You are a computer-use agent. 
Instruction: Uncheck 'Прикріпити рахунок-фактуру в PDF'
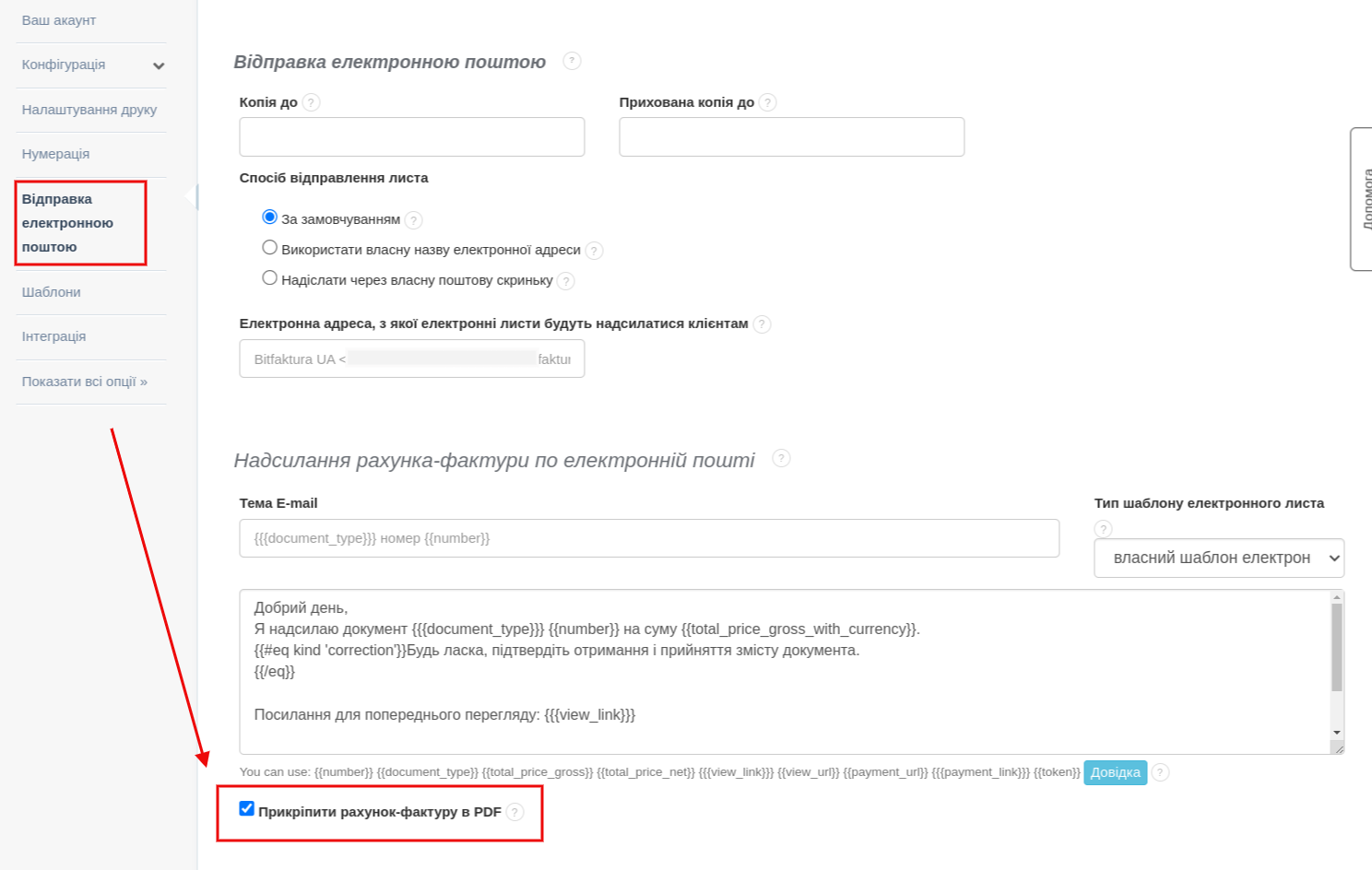pos(245,809)
